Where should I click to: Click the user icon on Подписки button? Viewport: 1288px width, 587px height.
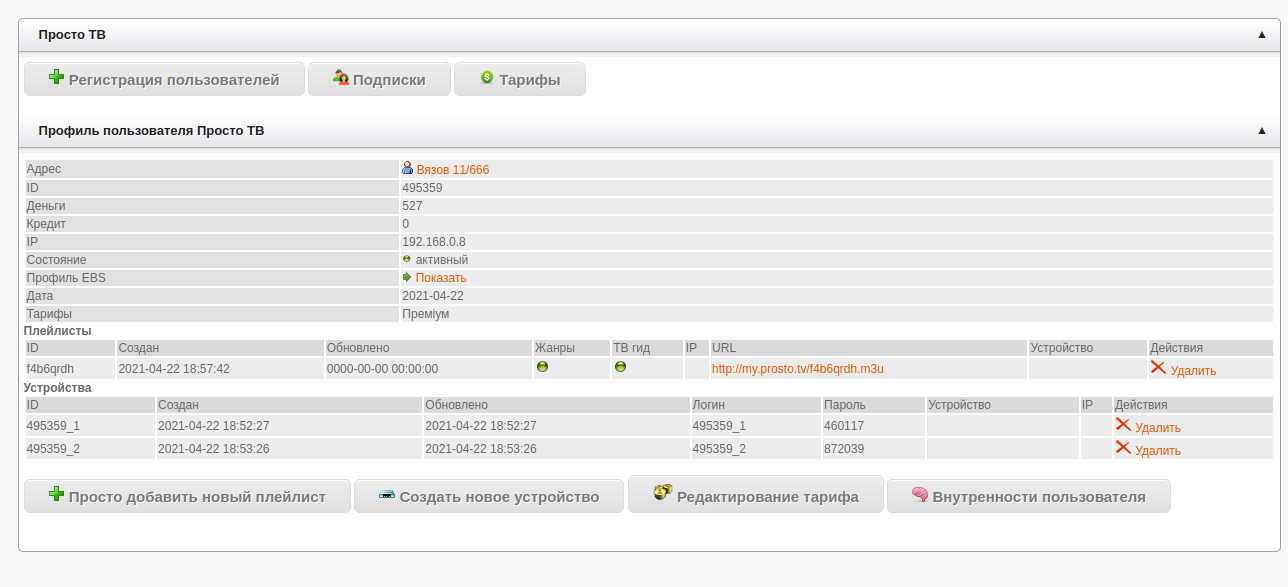click(x=340, y=78)
